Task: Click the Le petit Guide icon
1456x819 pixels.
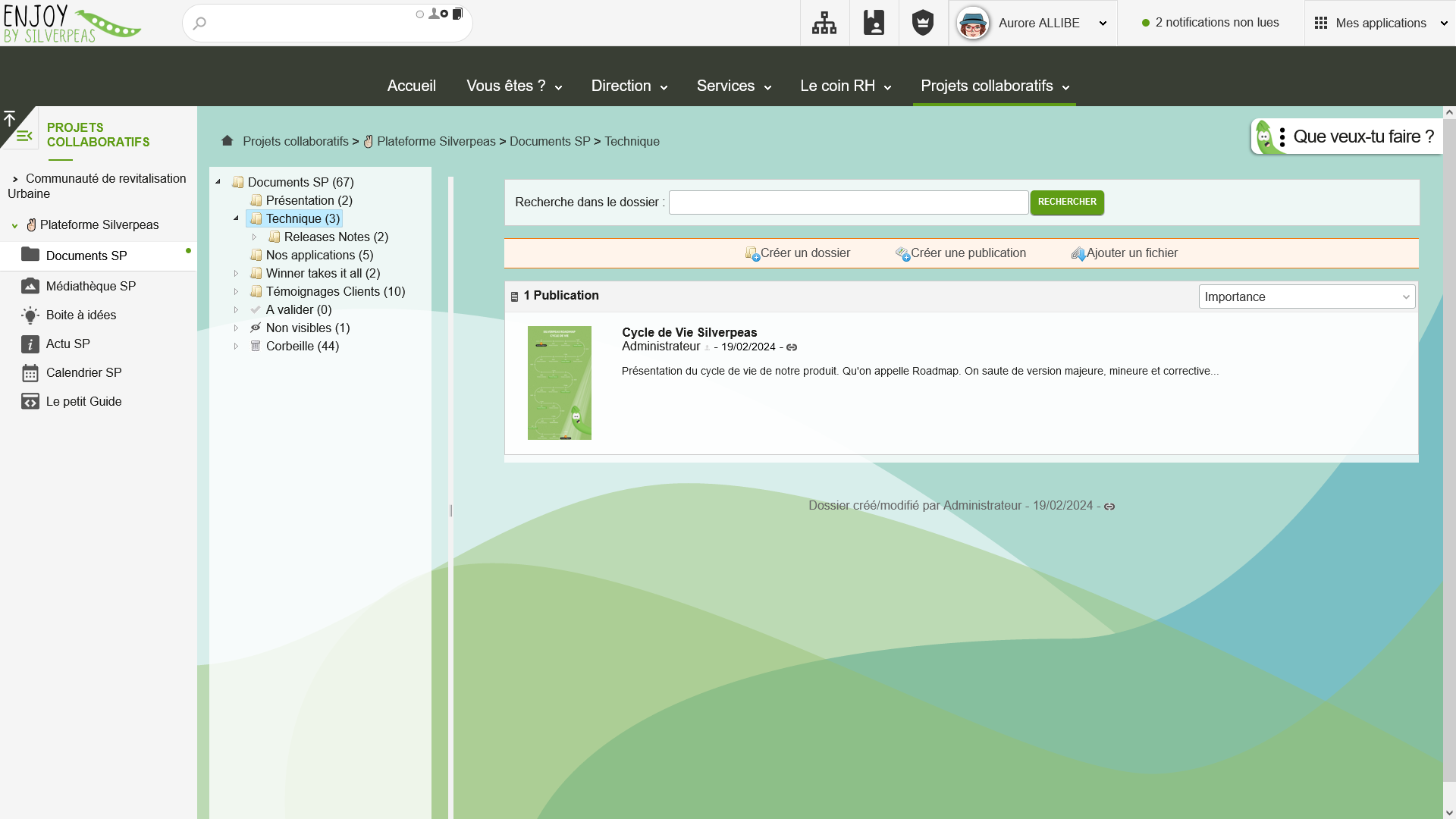Action: click(x=30, y=402)
